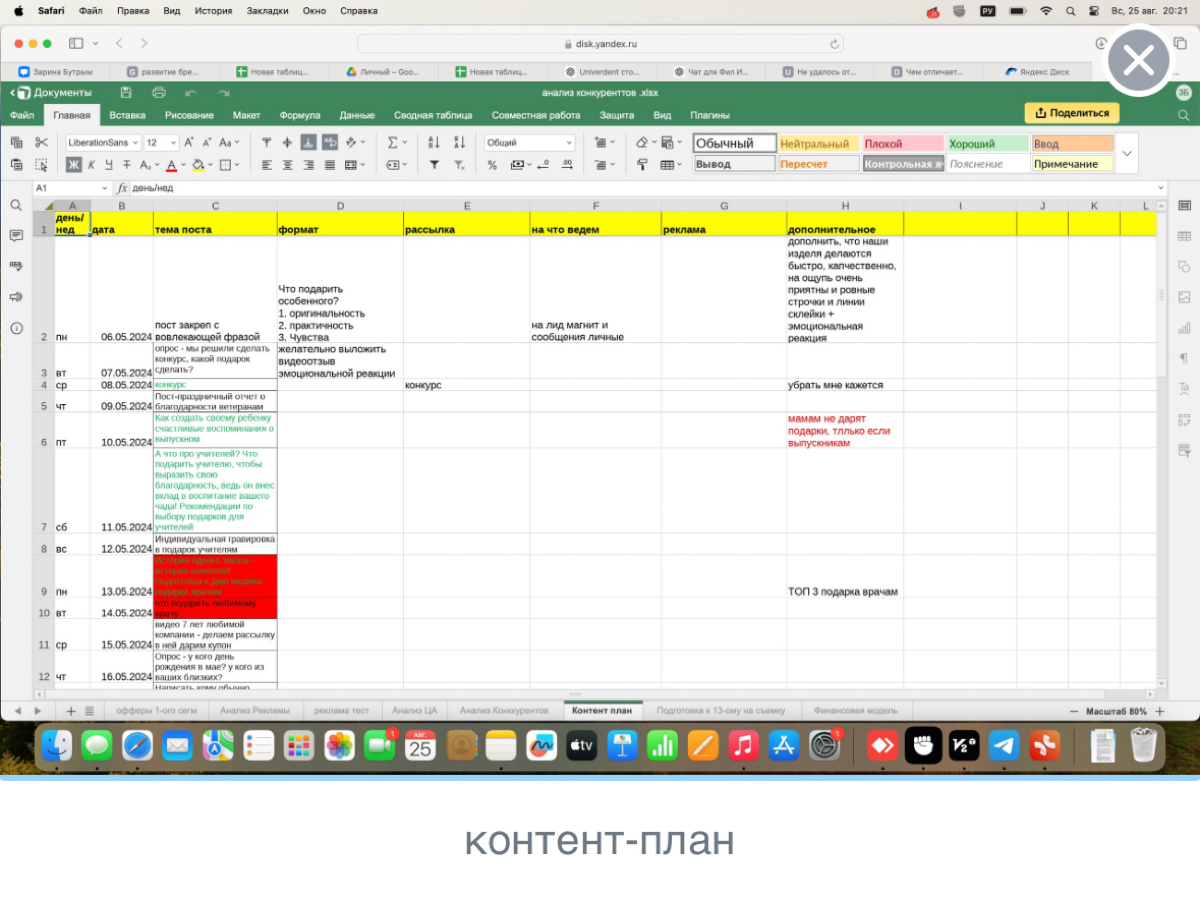This screenshot has height=902, width=1200.
Task: Add a new sheet with plus button
Action: click(x=71, y=710)
